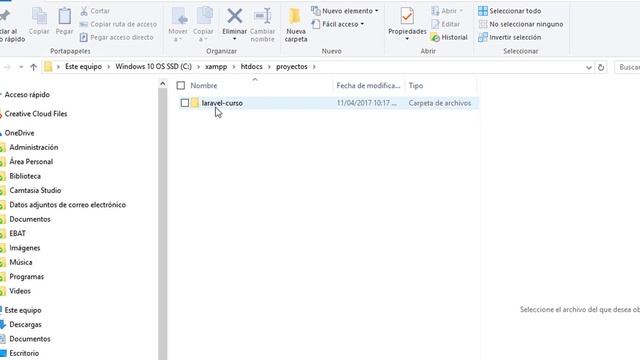640x360 pixels.
Task: Click the address bar folder icon
Action: coord(48,67)
